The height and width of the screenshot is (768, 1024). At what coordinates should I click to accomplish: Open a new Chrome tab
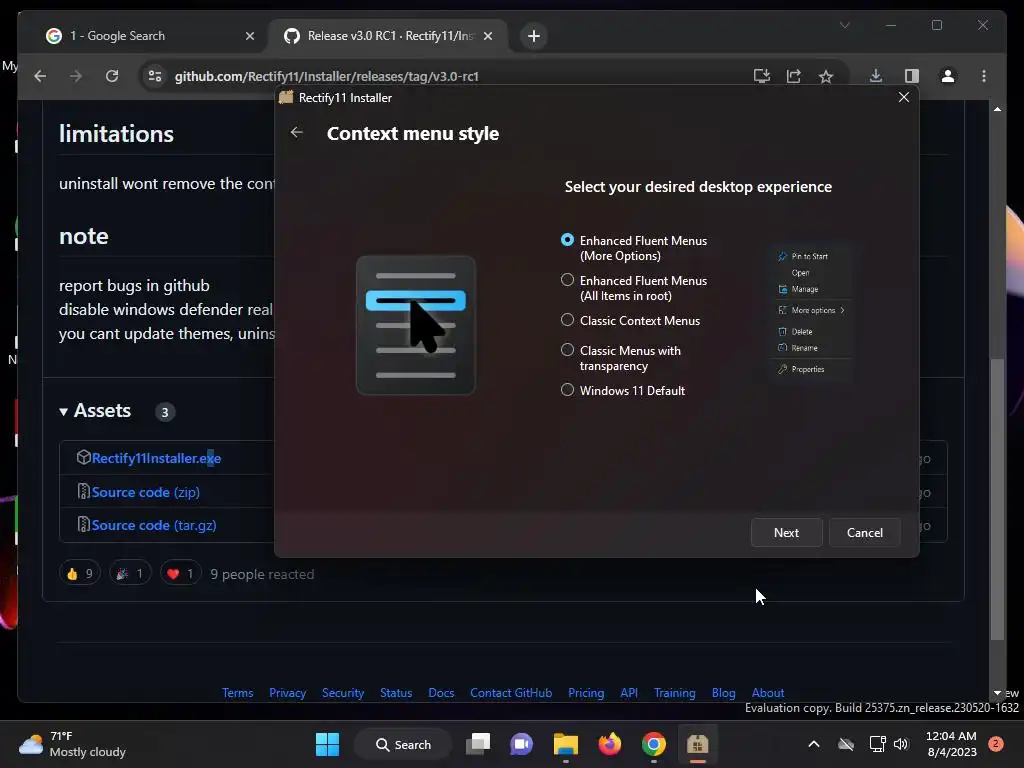tap(534, 36)
